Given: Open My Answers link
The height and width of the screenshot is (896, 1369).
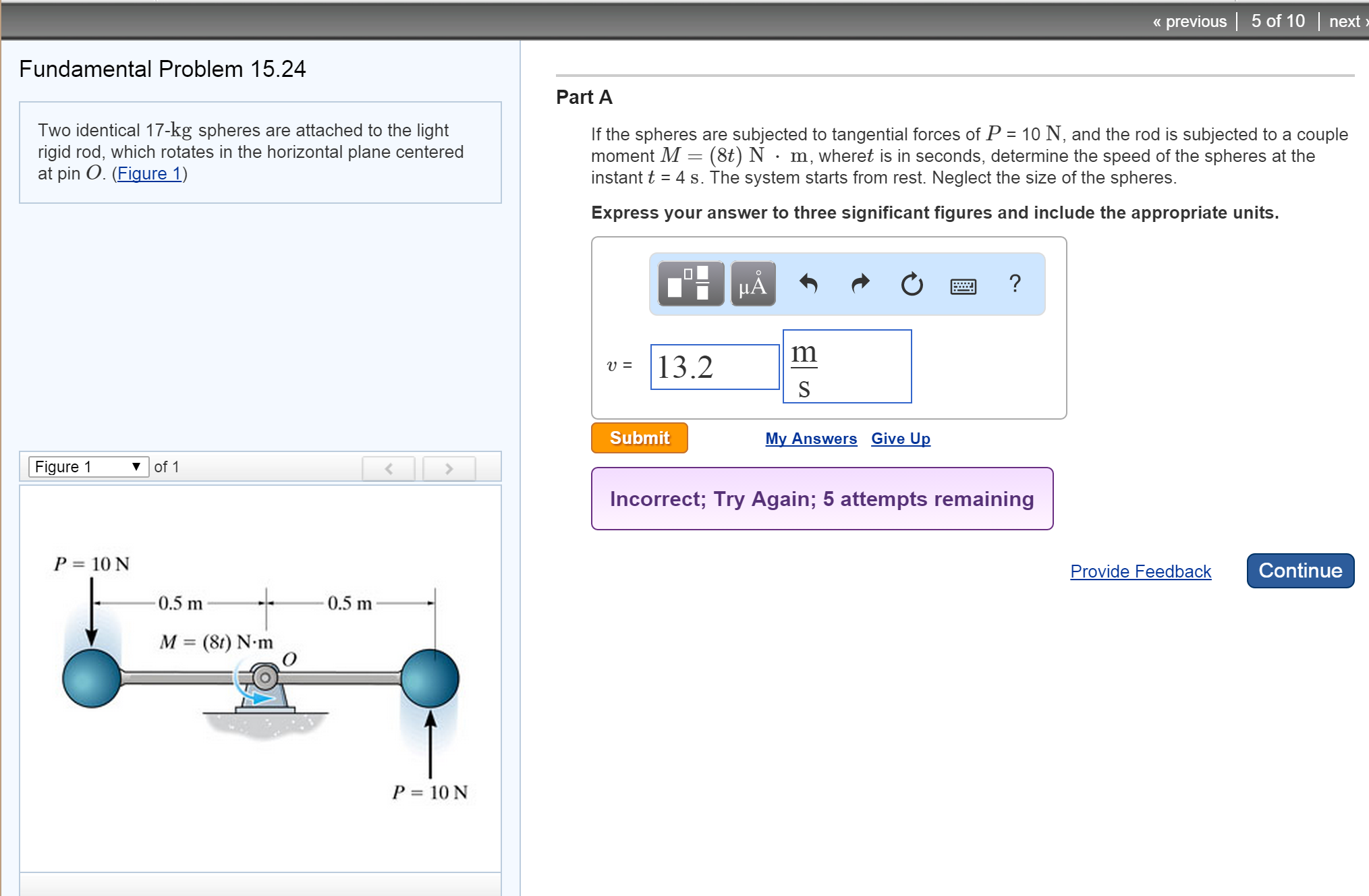Looking at the screenshot, I should [x=810, y=439].
